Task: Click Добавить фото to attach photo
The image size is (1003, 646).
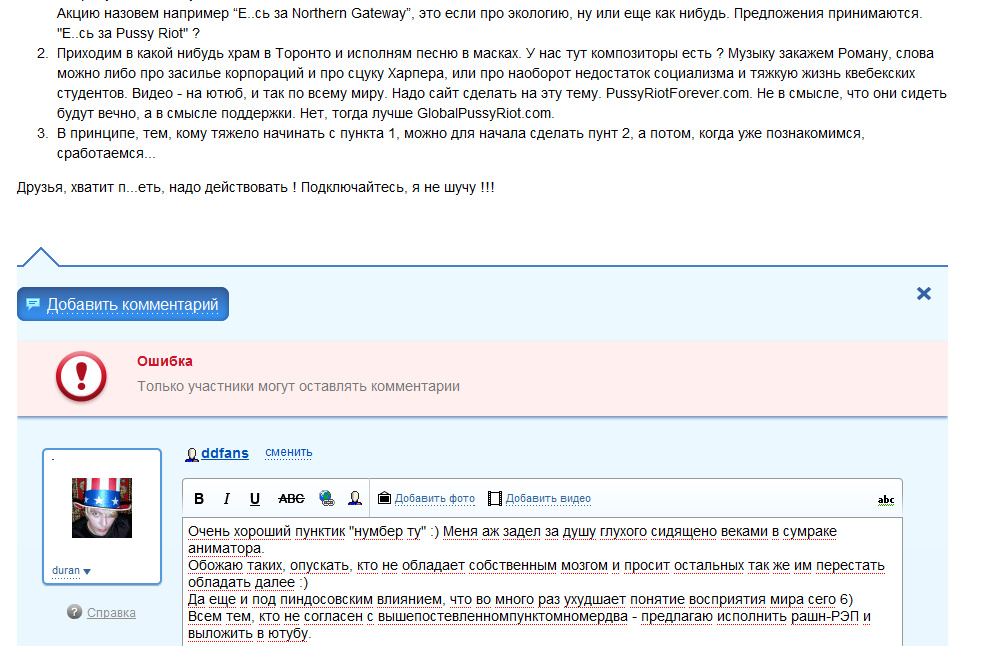Action: [434, 499]
